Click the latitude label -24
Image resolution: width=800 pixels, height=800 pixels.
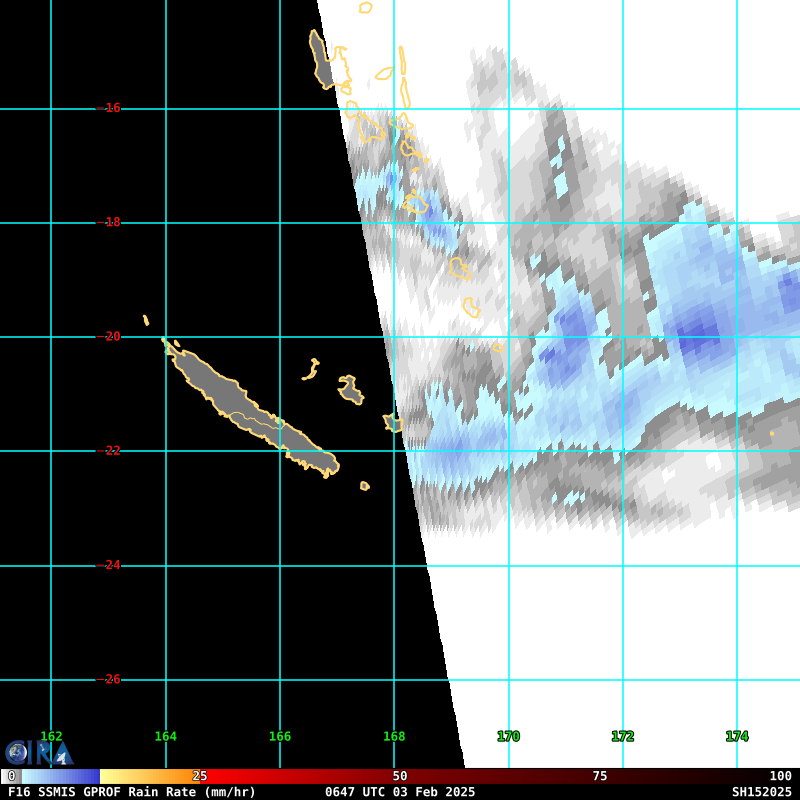[109, 565]
